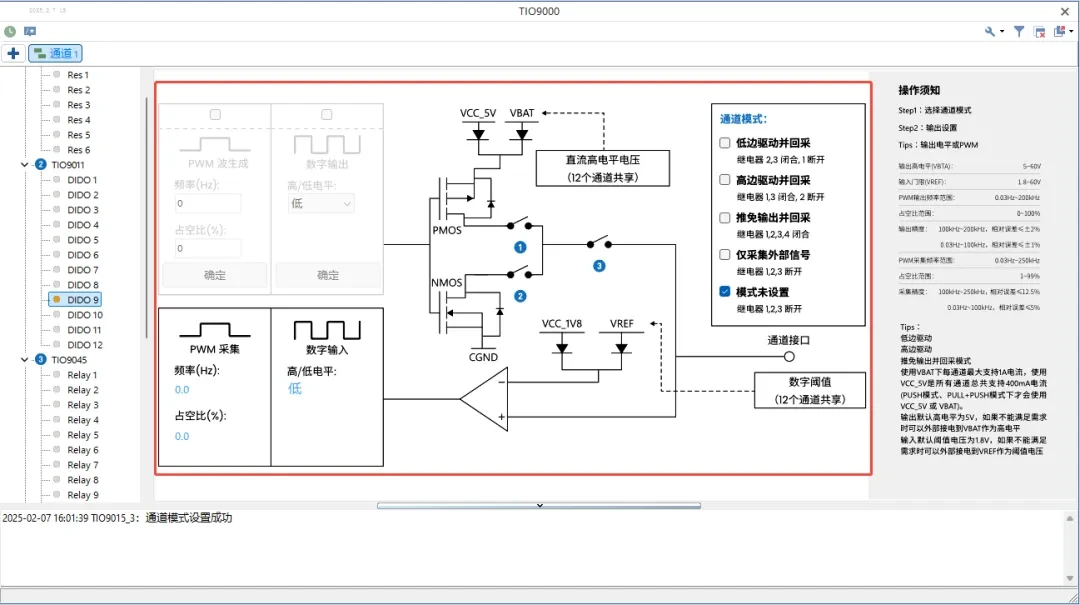Click the clock icon in the toolbar
Screen dimensions: 1080x605
tap(10, 32)
